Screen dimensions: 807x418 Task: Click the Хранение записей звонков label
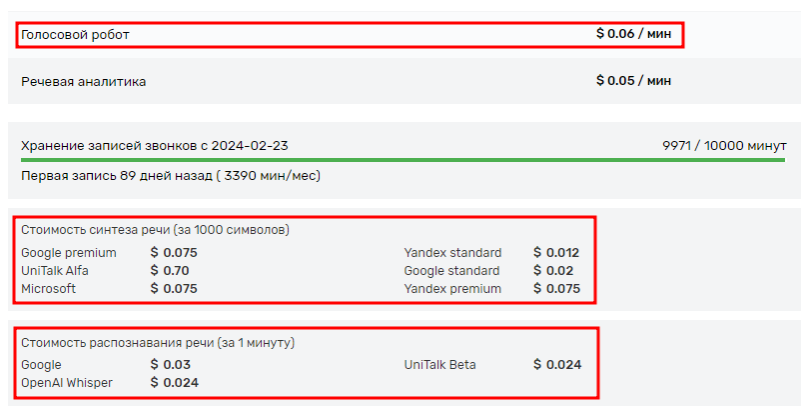click(155, 146)
